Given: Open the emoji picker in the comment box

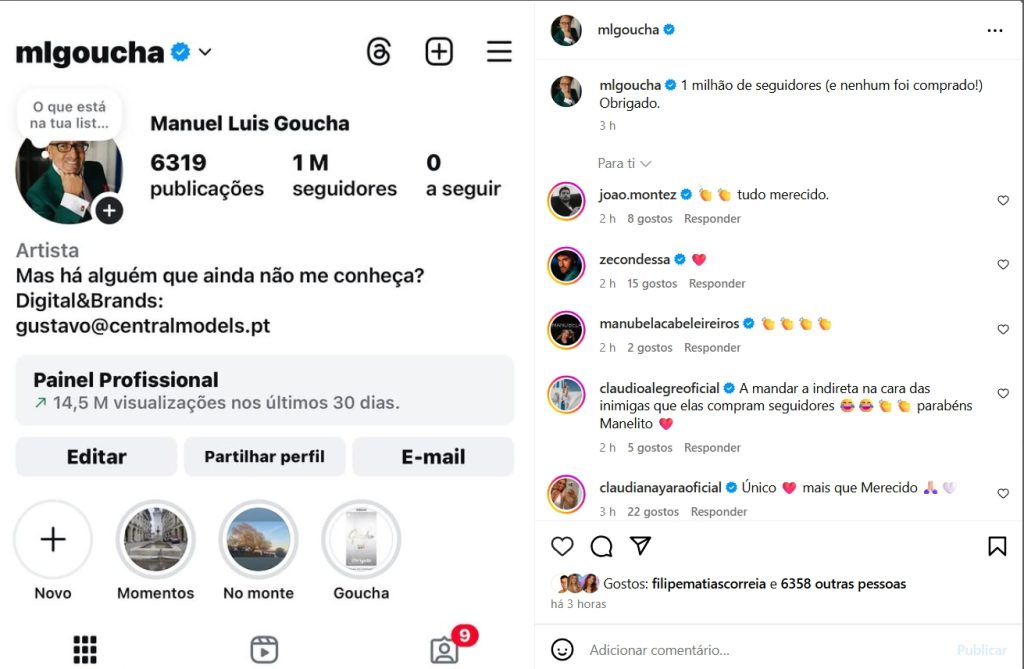Looking at the screenshot, I should [x=563, y=649].
